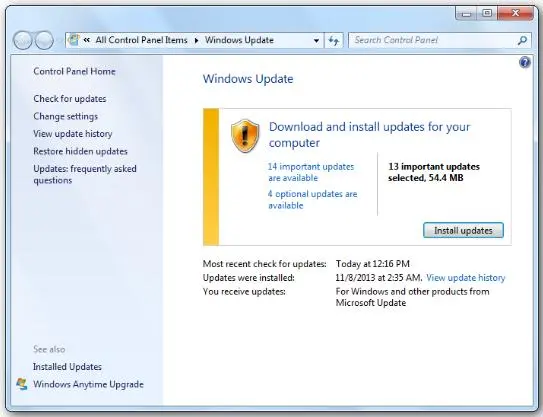Maximize the Windows Update window
This screenshot has height=417, width=543.
[x=487, y=14]
